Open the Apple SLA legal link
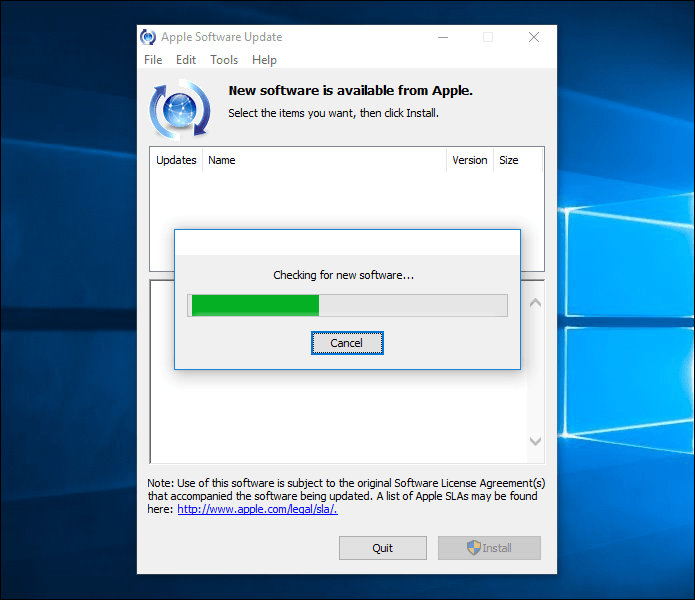 coord(258,509)
